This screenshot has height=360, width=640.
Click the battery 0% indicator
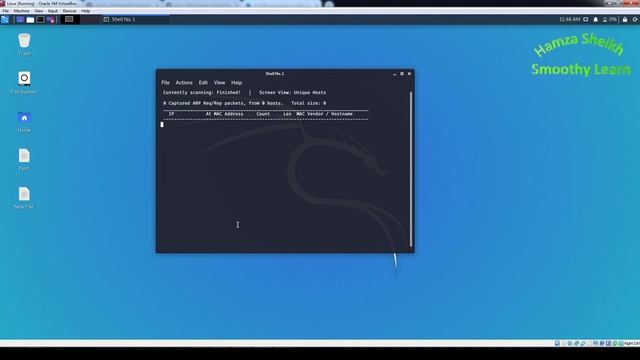pos(610,19)
